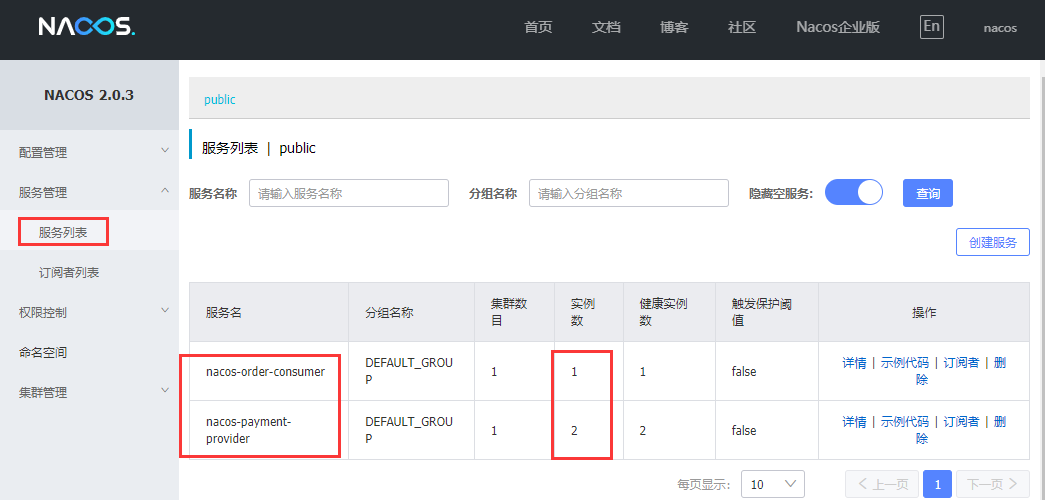The image size is (1045, 500).
Task: Open 示例代码 for nacos-order-consumer
Action: (904, 363)
